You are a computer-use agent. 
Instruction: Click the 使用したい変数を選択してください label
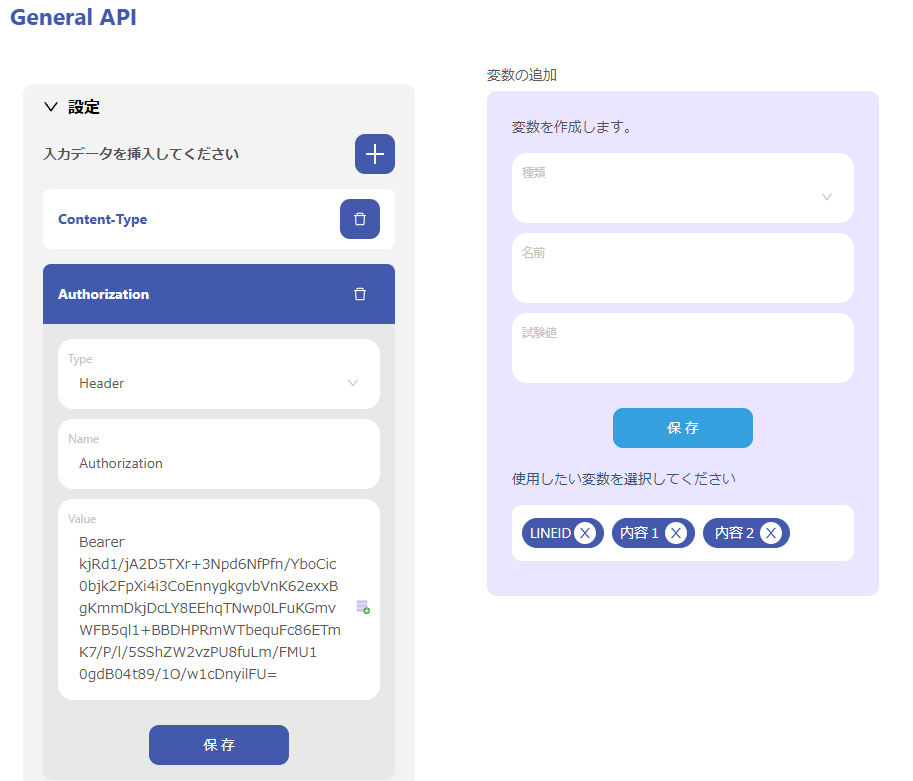[624, 479]
